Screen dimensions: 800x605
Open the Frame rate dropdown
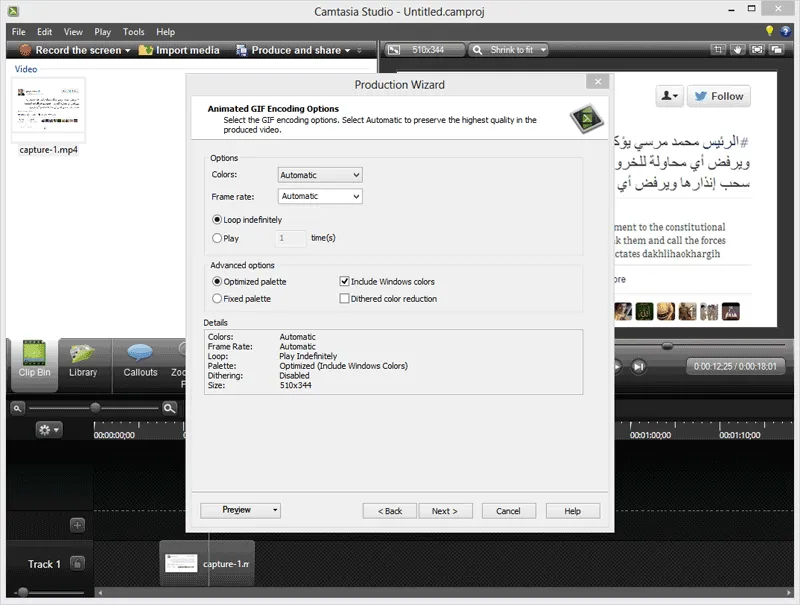(x=319, y=196)
